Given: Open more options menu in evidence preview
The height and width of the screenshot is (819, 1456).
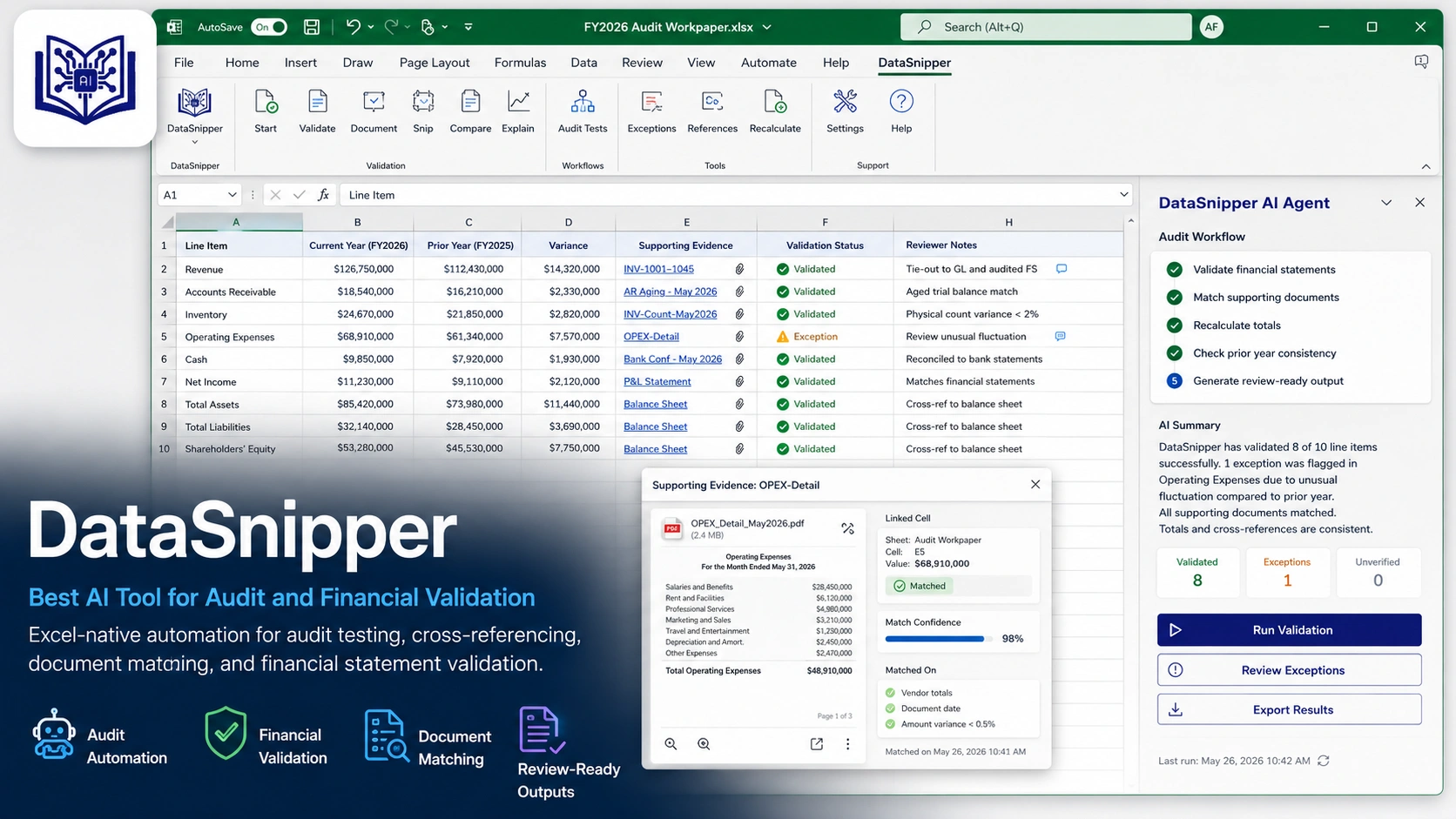Looking at the screenshot, I should pyautogui.click(x=847, y=744).
